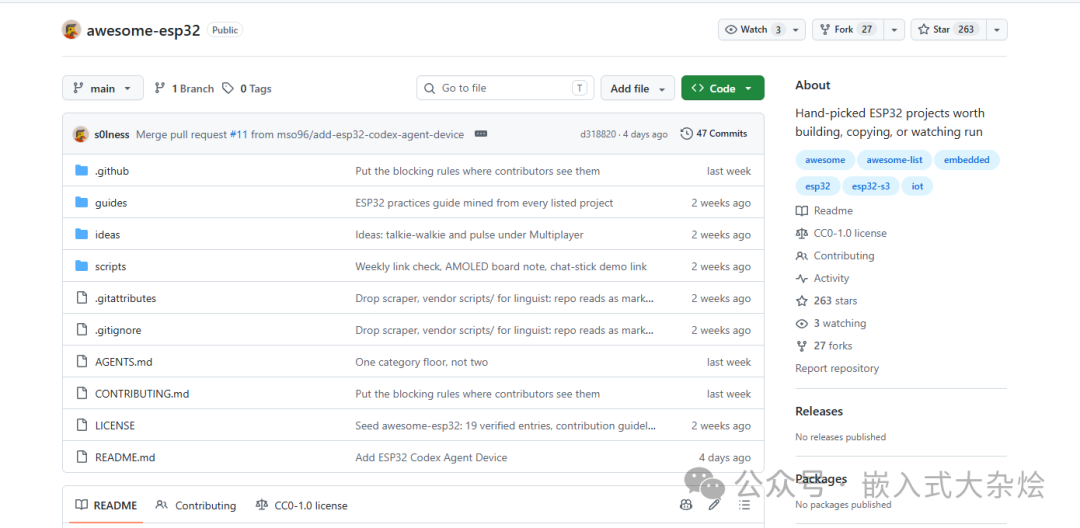Viewport: 1080px width, 528px height.
Task: Open 263 stars link in sidebar
Action: tap(827, 301)
